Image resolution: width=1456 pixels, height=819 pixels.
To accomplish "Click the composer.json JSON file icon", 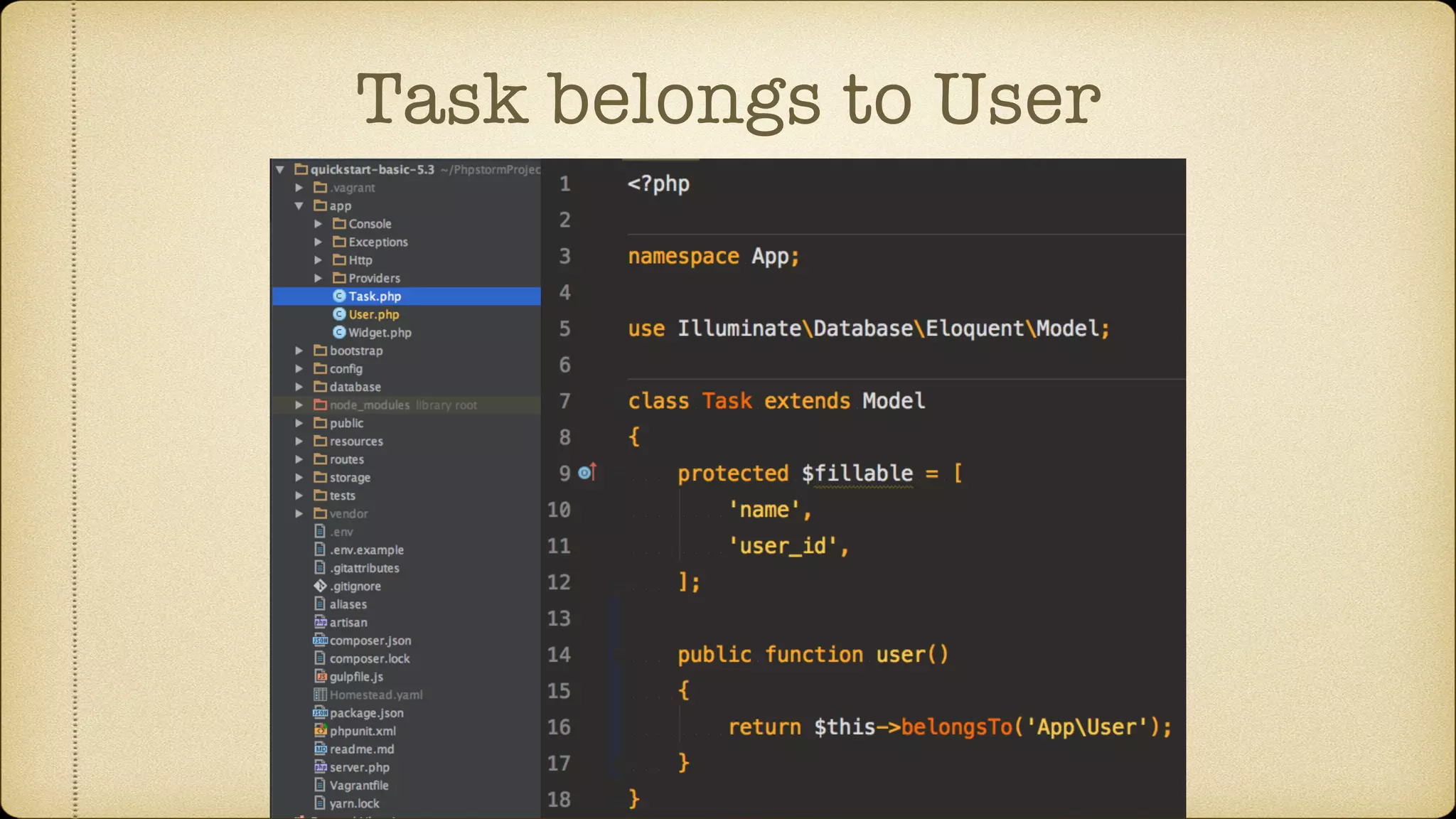I will pyautogui.click(x=321, y=640).
